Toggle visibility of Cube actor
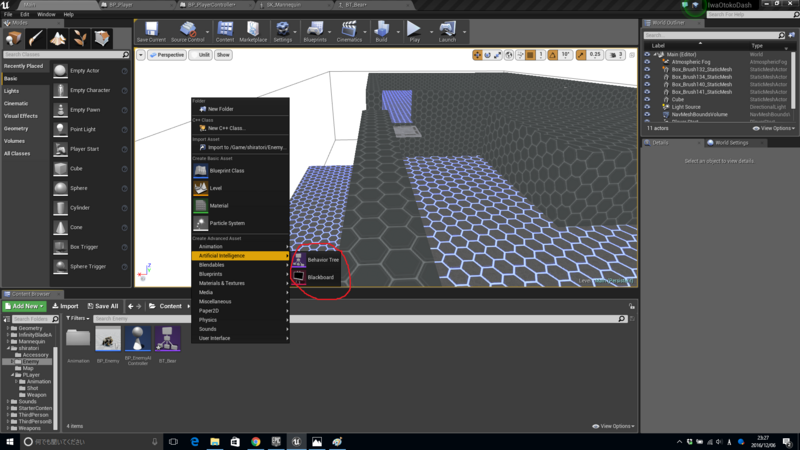Image resolution: width=800 pixels, height=450 pixels. [x=647, y=99]
